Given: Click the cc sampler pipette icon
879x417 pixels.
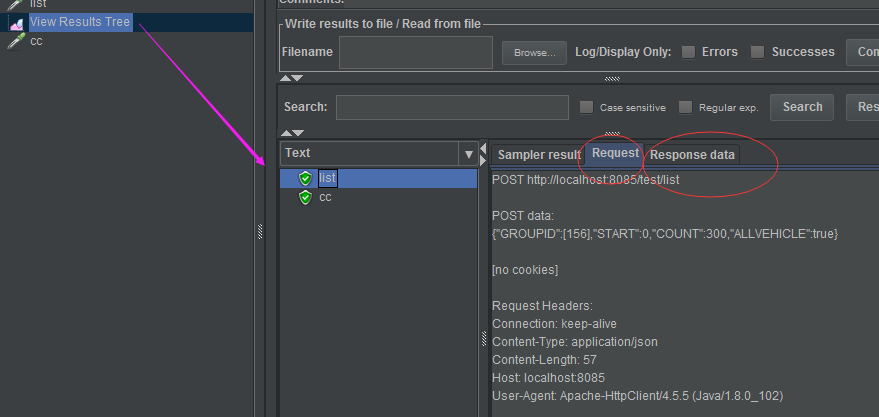Looking at the screenshot, I should (16, 41).
